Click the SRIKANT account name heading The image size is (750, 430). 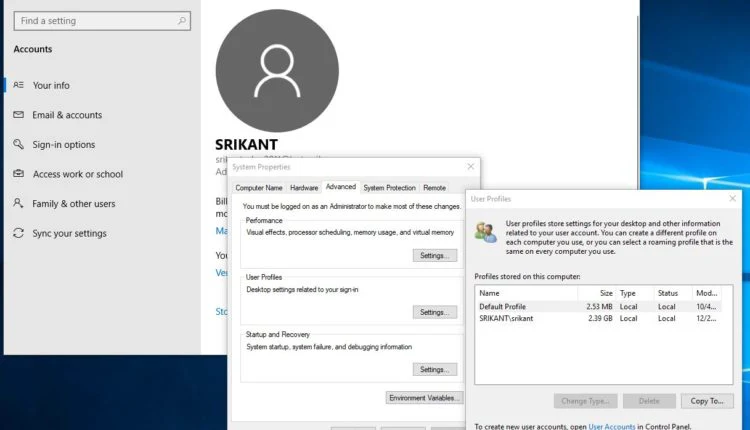coord(246,144)
